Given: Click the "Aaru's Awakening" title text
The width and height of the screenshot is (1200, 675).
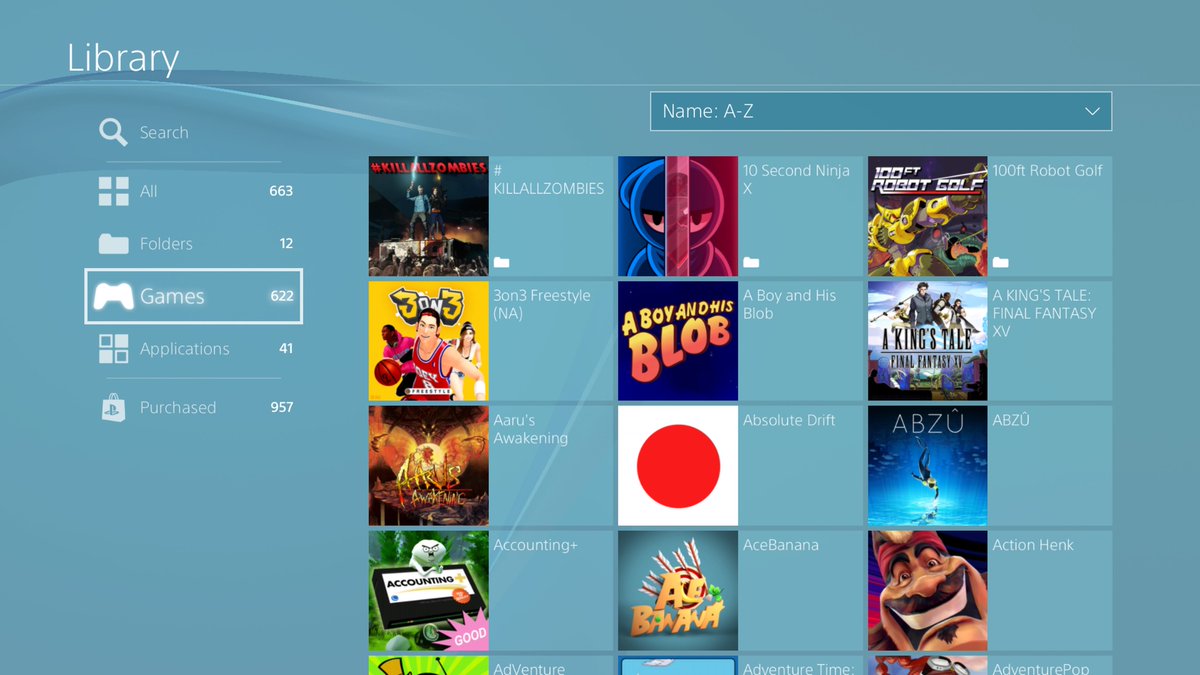Looking at the screenshot, I should point(531,429).
